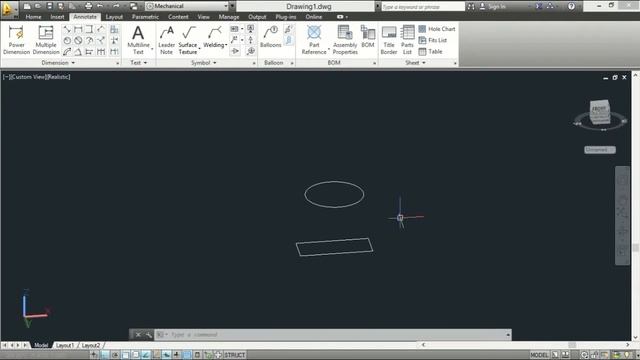Click the command line customize wrench icon
Screen dimensions: 640x360
pos(149,335)
